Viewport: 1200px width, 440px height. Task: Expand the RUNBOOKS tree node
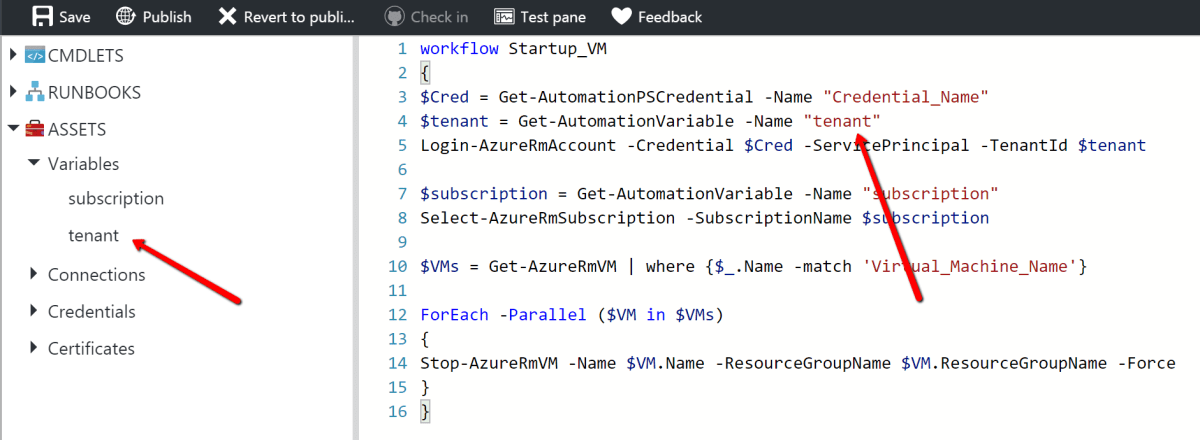point(13,92)
